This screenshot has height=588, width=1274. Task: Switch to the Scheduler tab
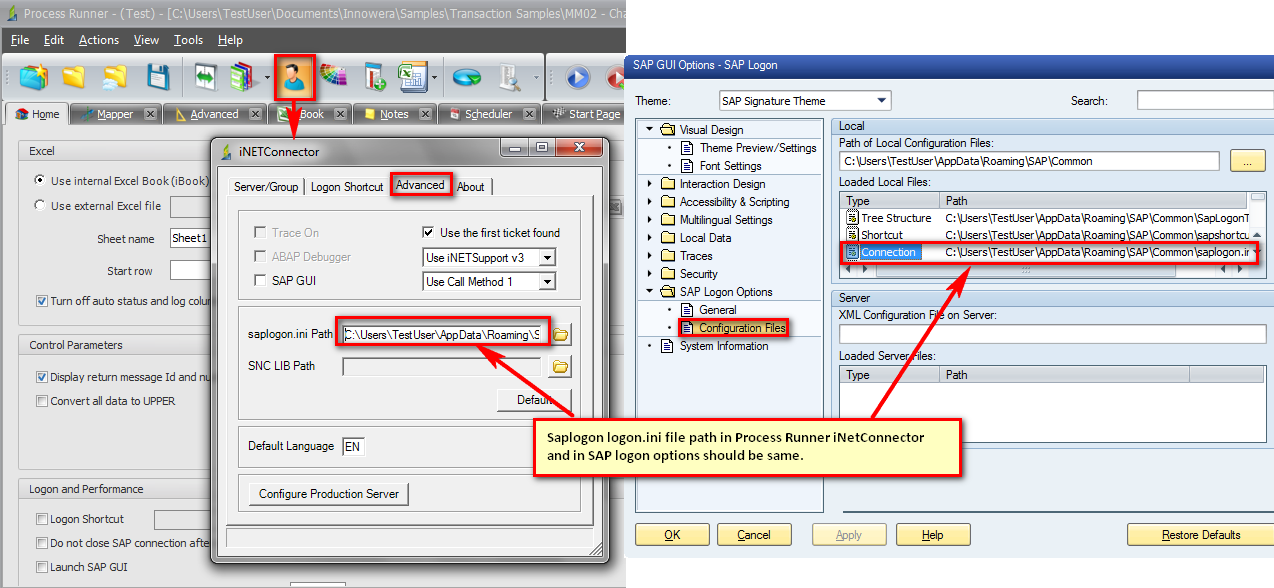[488, 113]
